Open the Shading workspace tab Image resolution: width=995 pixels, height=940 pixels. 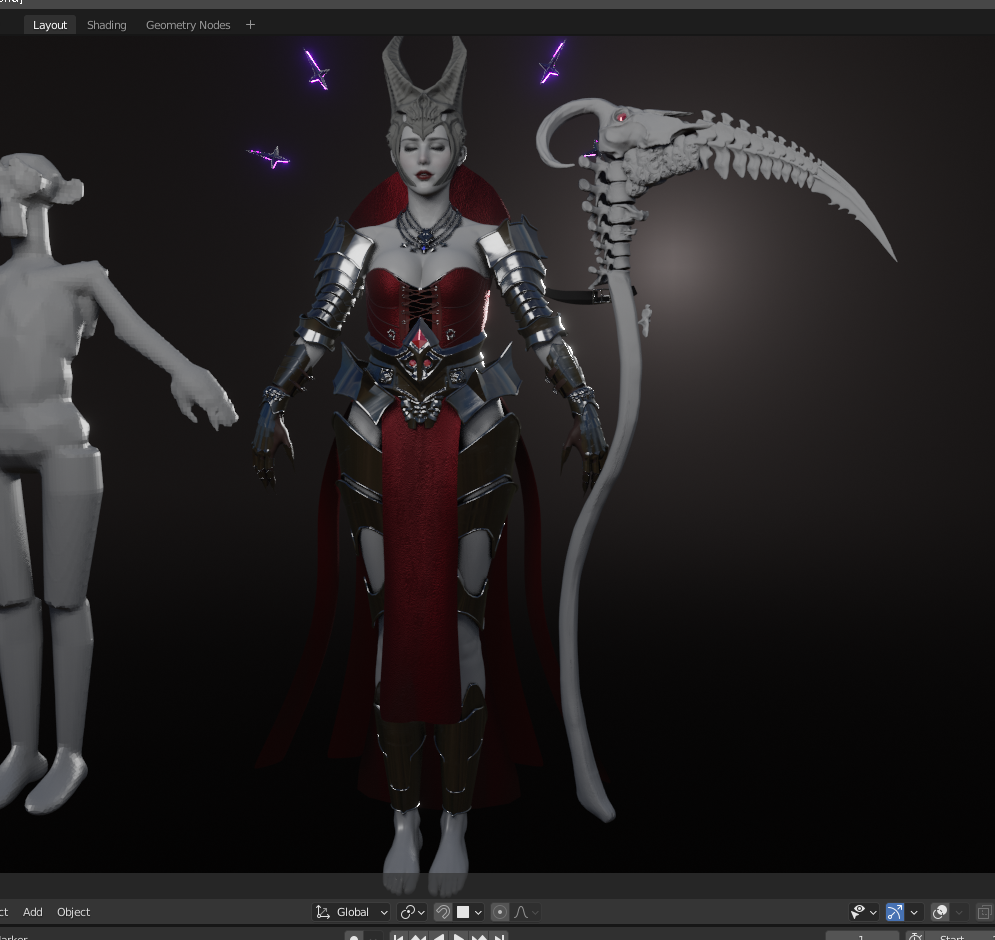pyautogui.click(x=107, y=25)
